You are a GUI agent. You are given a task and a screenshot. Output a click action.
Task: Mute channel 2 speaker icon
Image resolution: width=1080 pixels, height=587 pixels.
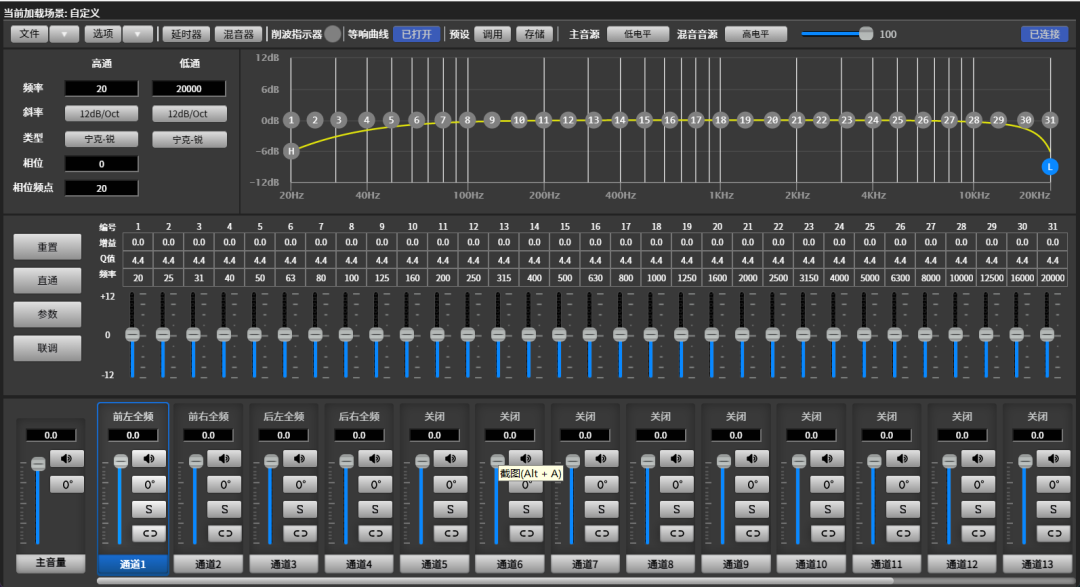point(225,459)
